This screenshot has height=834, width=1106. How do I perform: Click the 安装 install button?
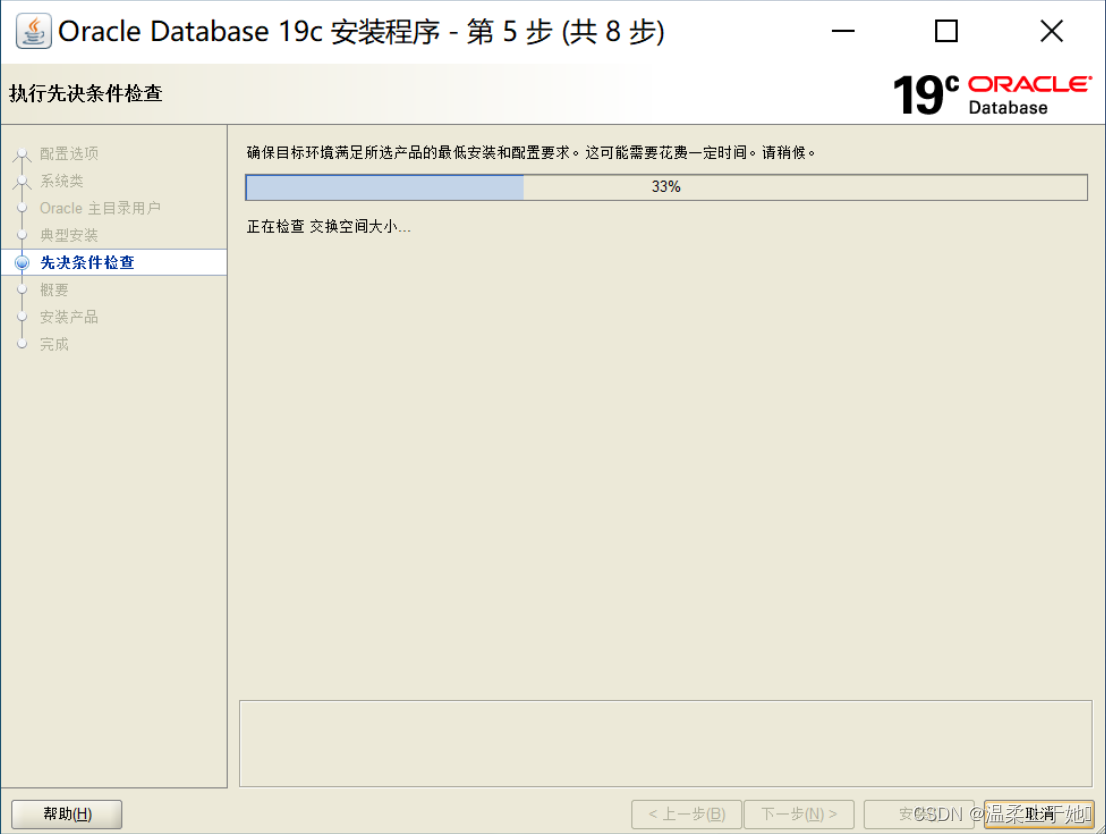919,814
